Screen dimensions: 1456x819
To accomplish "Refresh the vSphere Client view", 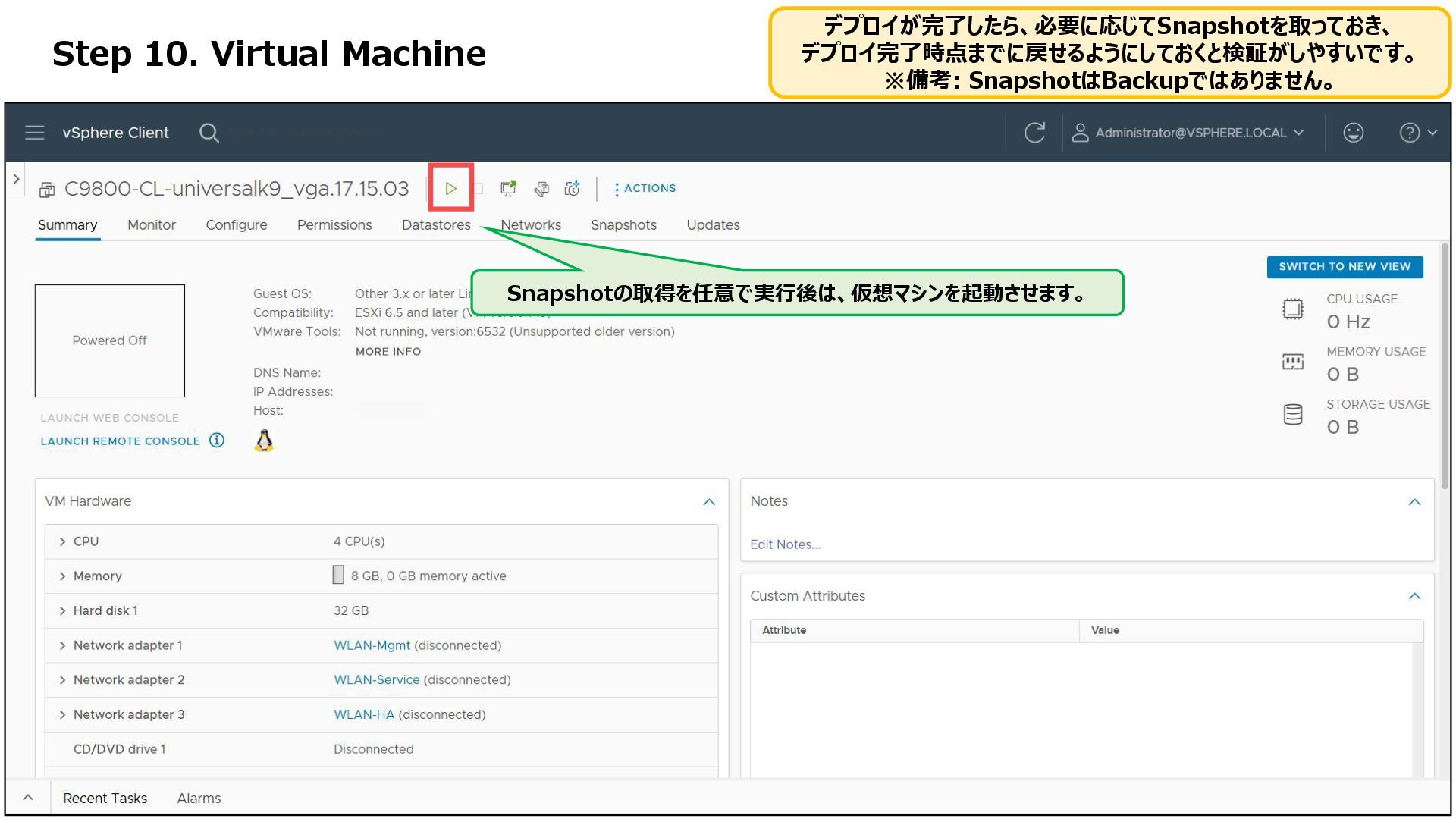I will [x=1034, y=133].
